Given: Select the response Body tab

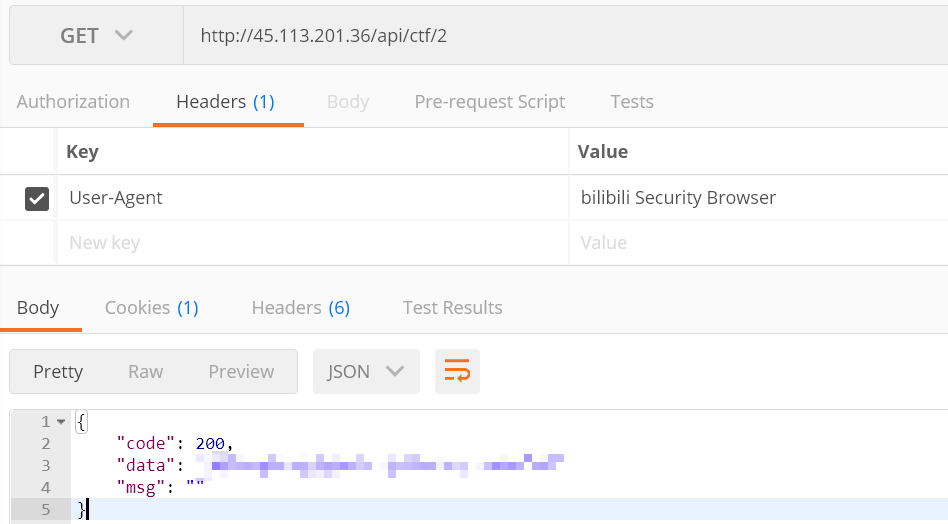Looking at the screenshot, I should [38, 308].
